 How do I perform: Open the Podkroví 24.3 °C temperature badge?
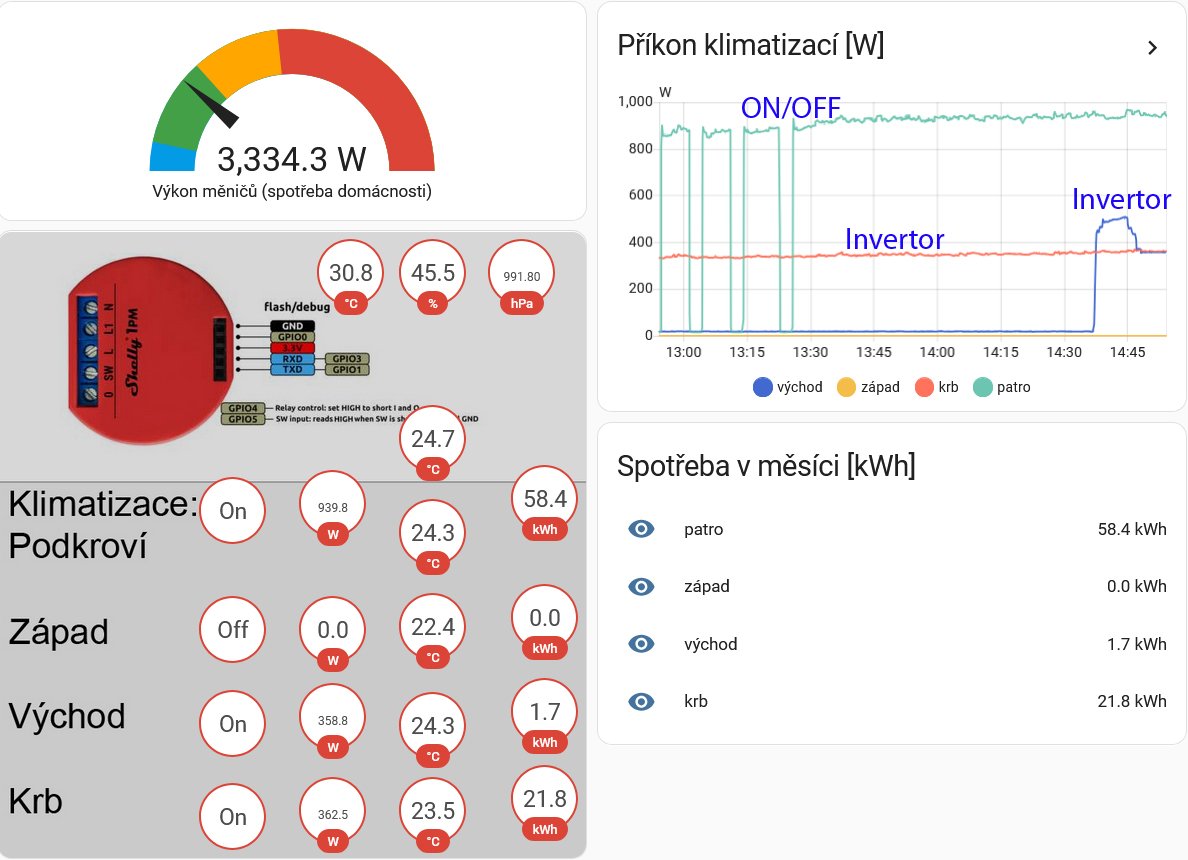pos(433,536)
